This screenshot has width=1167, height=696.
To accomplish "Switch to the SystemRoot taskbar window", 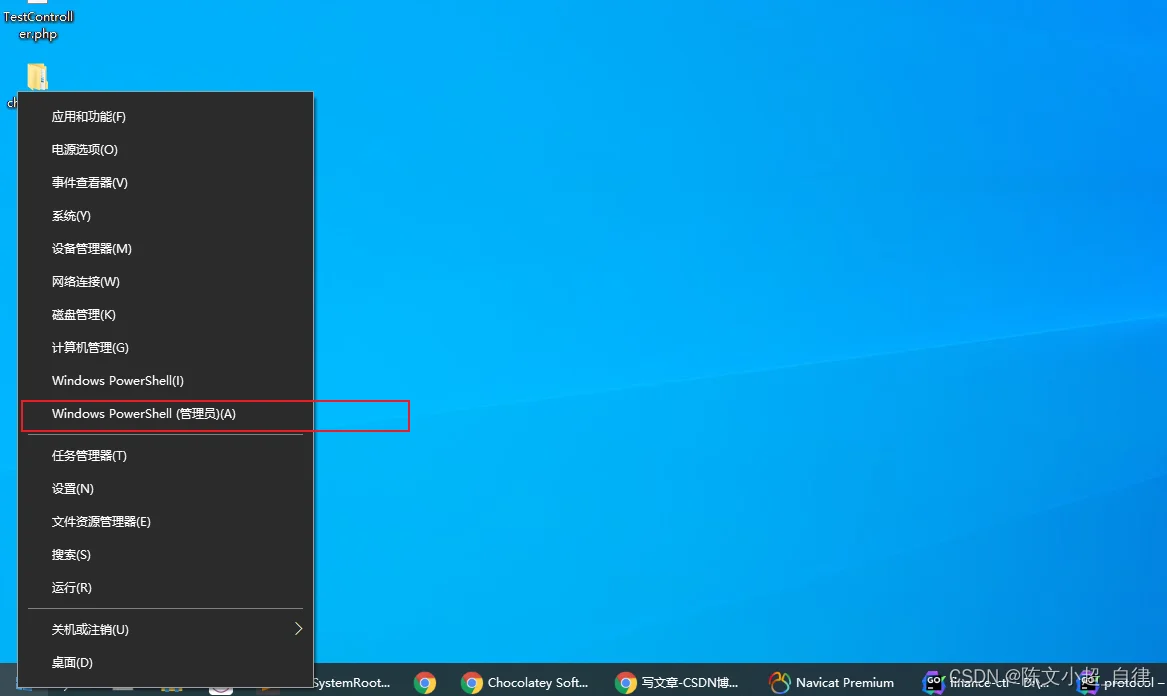I will [353, 683].
